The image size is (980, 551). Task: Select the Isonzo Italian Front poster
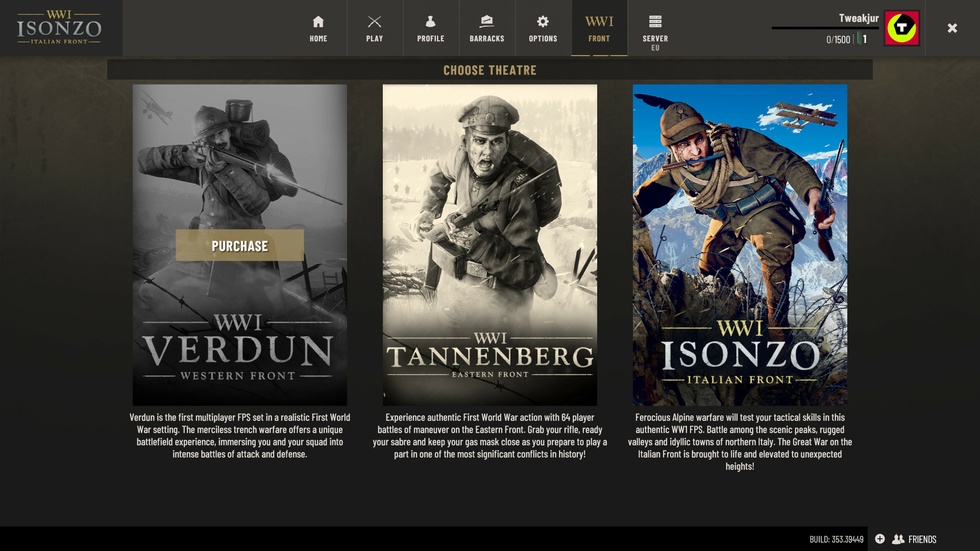(x=740, y=245)
